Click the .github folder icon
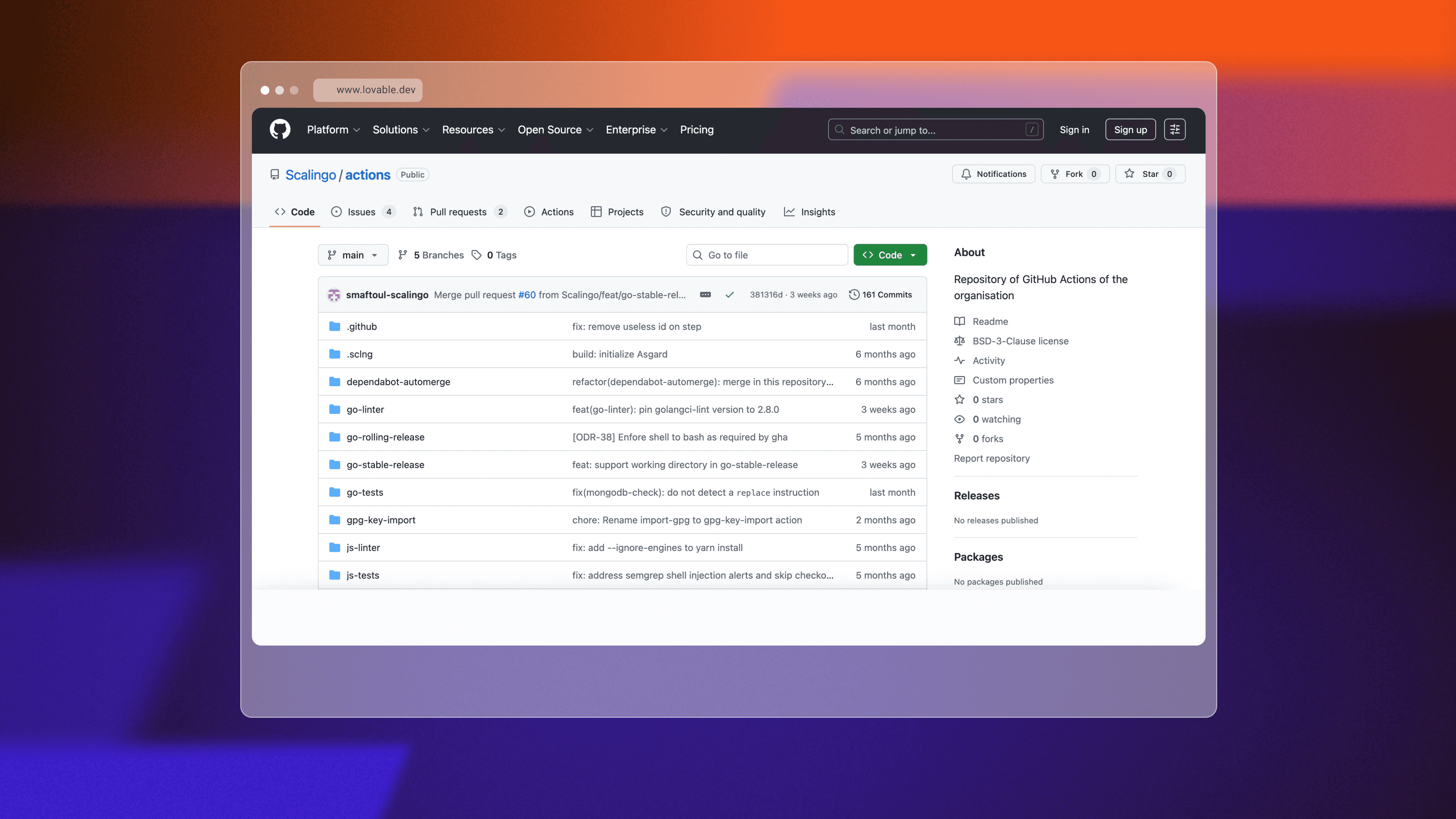The image size is (1456, 819). tap(335, 326)
